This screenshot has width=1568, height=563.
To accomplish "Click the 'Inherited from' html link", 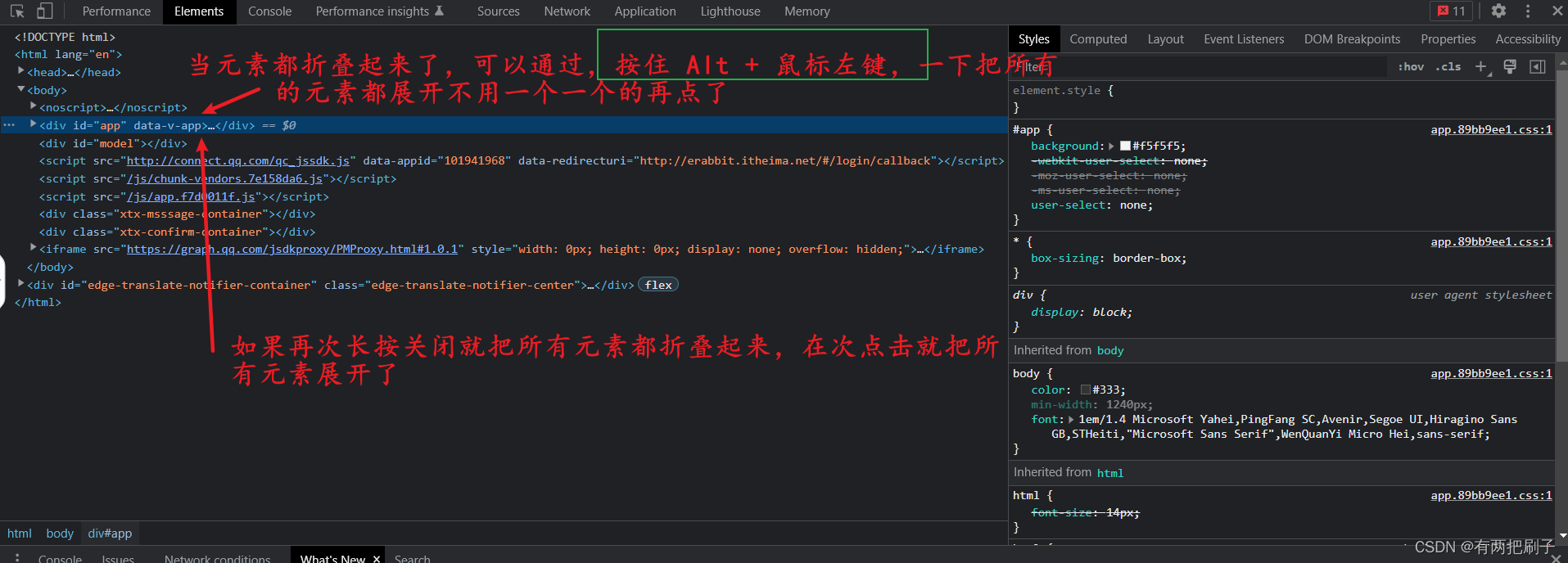I will click(1110, 473).
